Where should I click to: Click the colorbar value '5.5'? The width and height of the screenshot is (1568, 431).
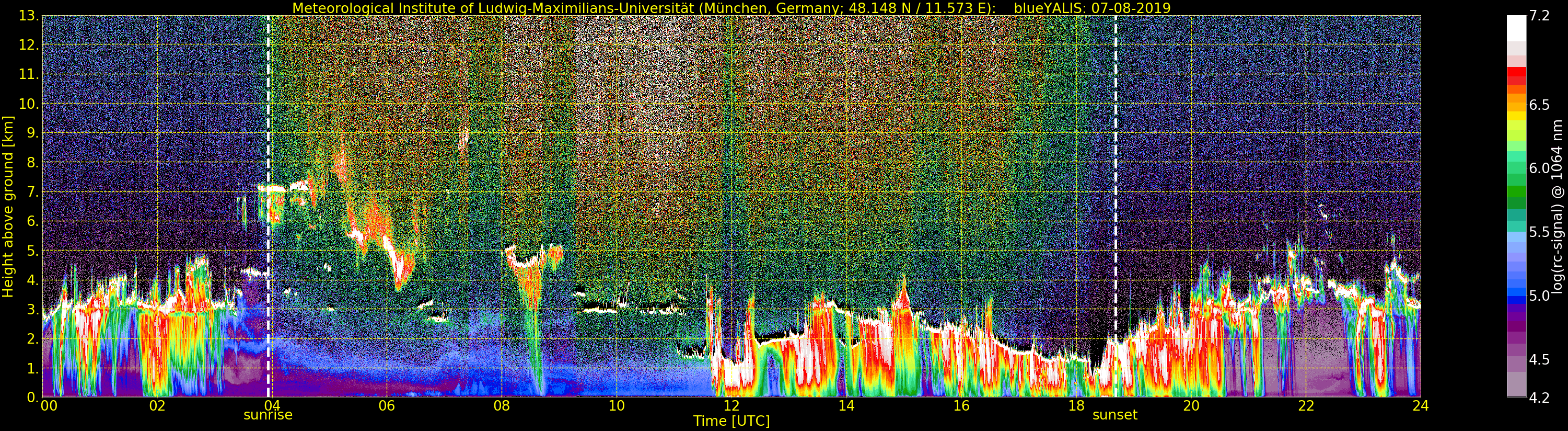[x=1540, y=232]
